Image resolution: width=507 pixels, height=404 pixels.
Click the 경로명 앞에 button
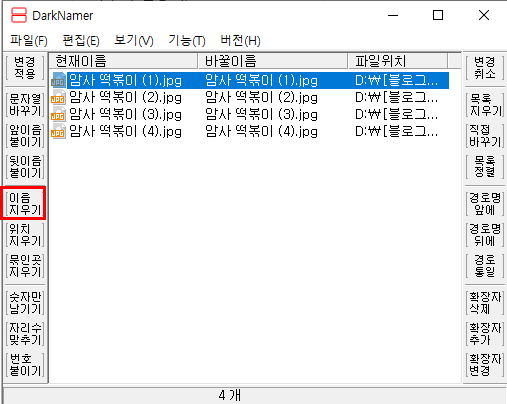(485, 204)
